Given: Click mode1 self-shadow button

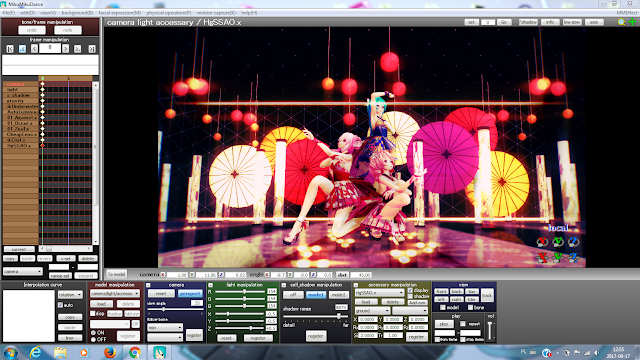Looking at the screenshot, I should (x=316, y=294).
